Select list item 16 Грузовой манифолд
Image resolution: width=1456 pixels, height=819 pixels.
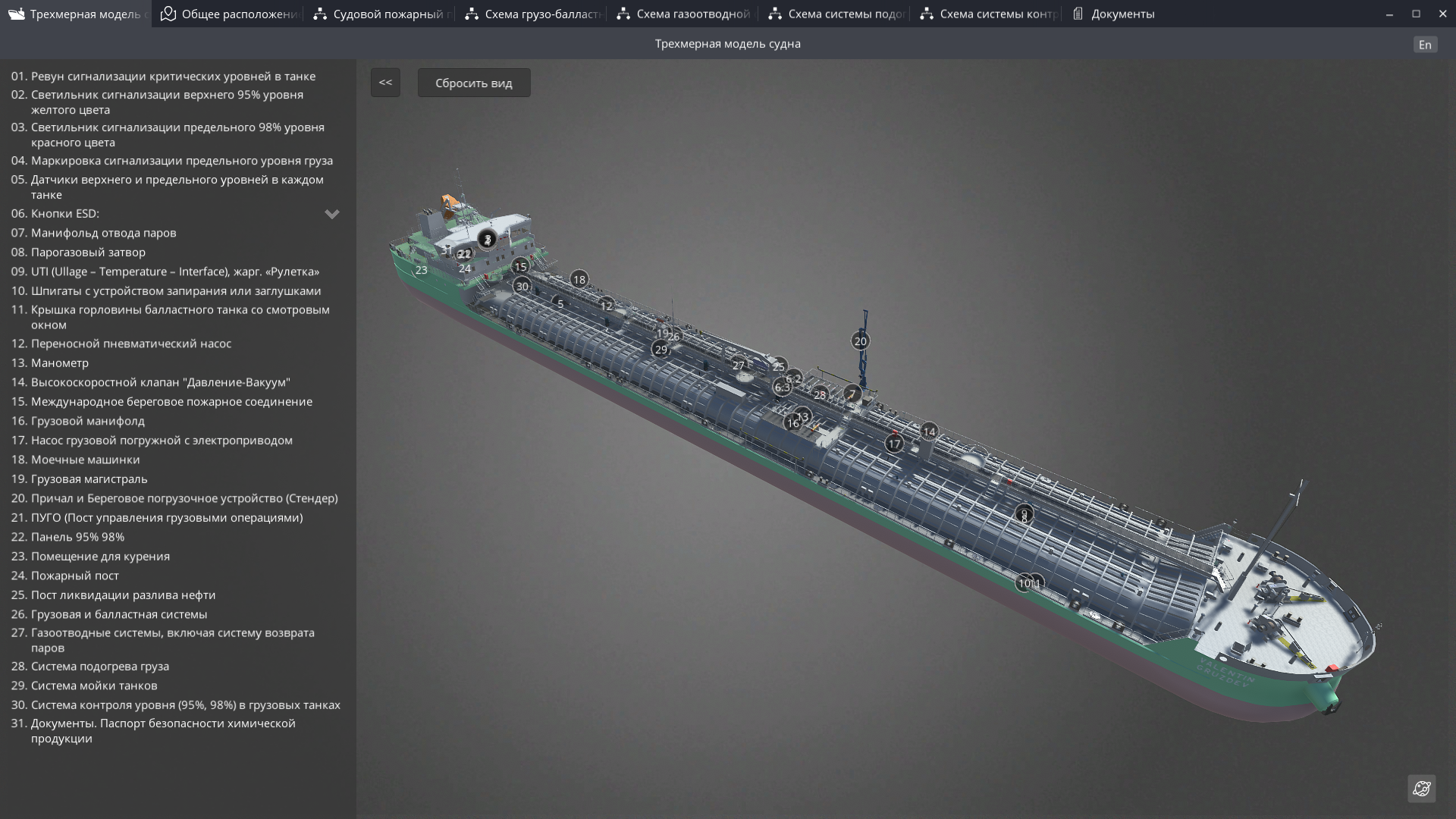[88, 421]
